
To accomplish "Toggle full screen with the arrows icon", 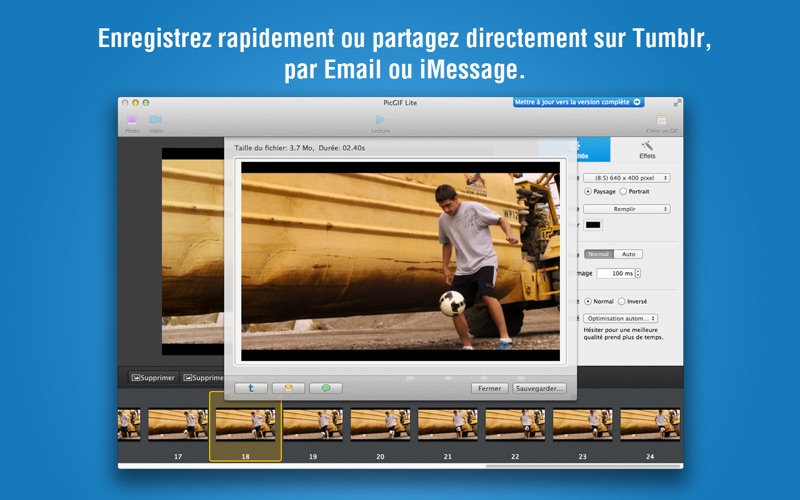I will (x=677, y=103).
